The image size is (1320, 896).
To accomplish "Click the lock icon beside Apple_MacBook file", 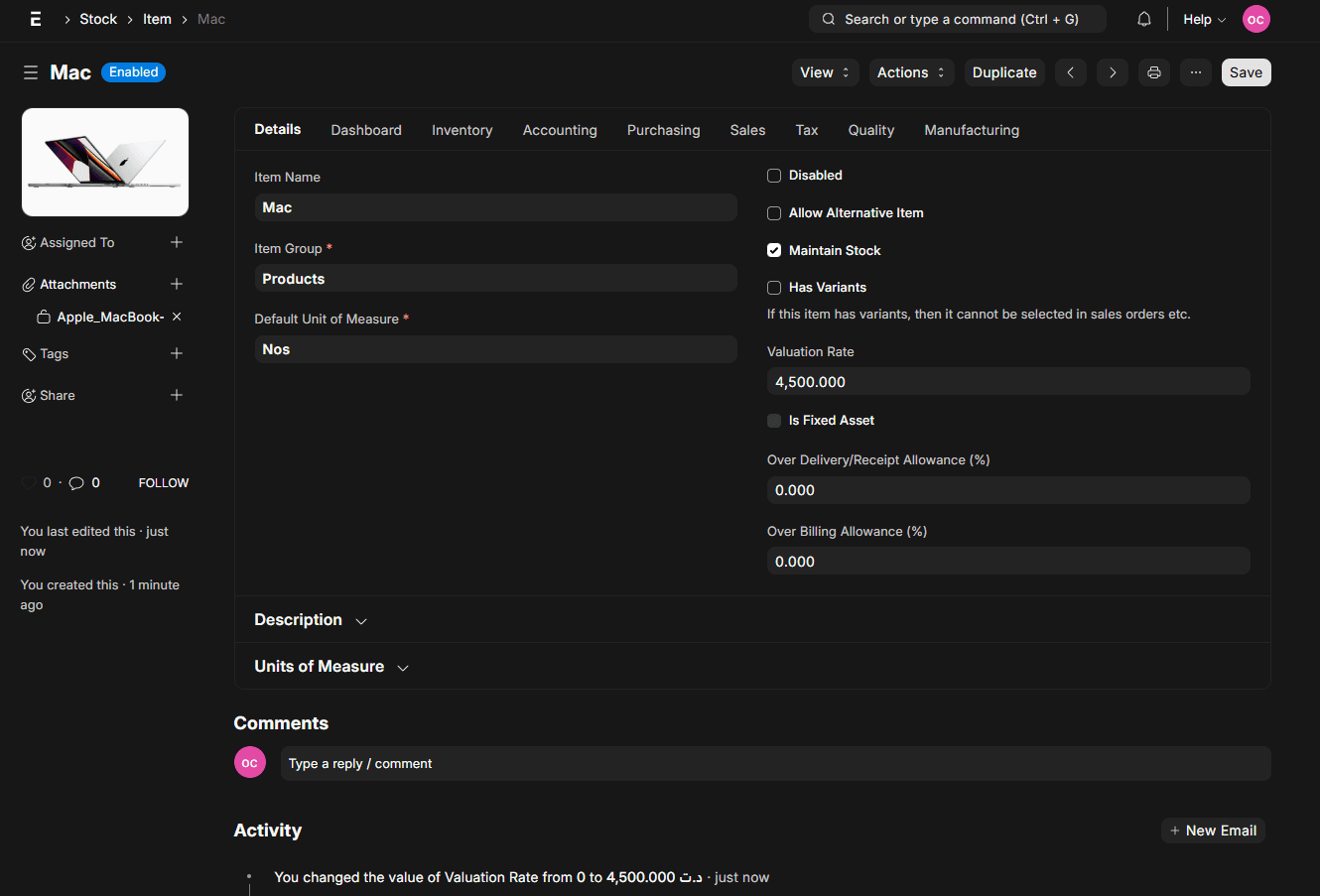I will point(44,318).
